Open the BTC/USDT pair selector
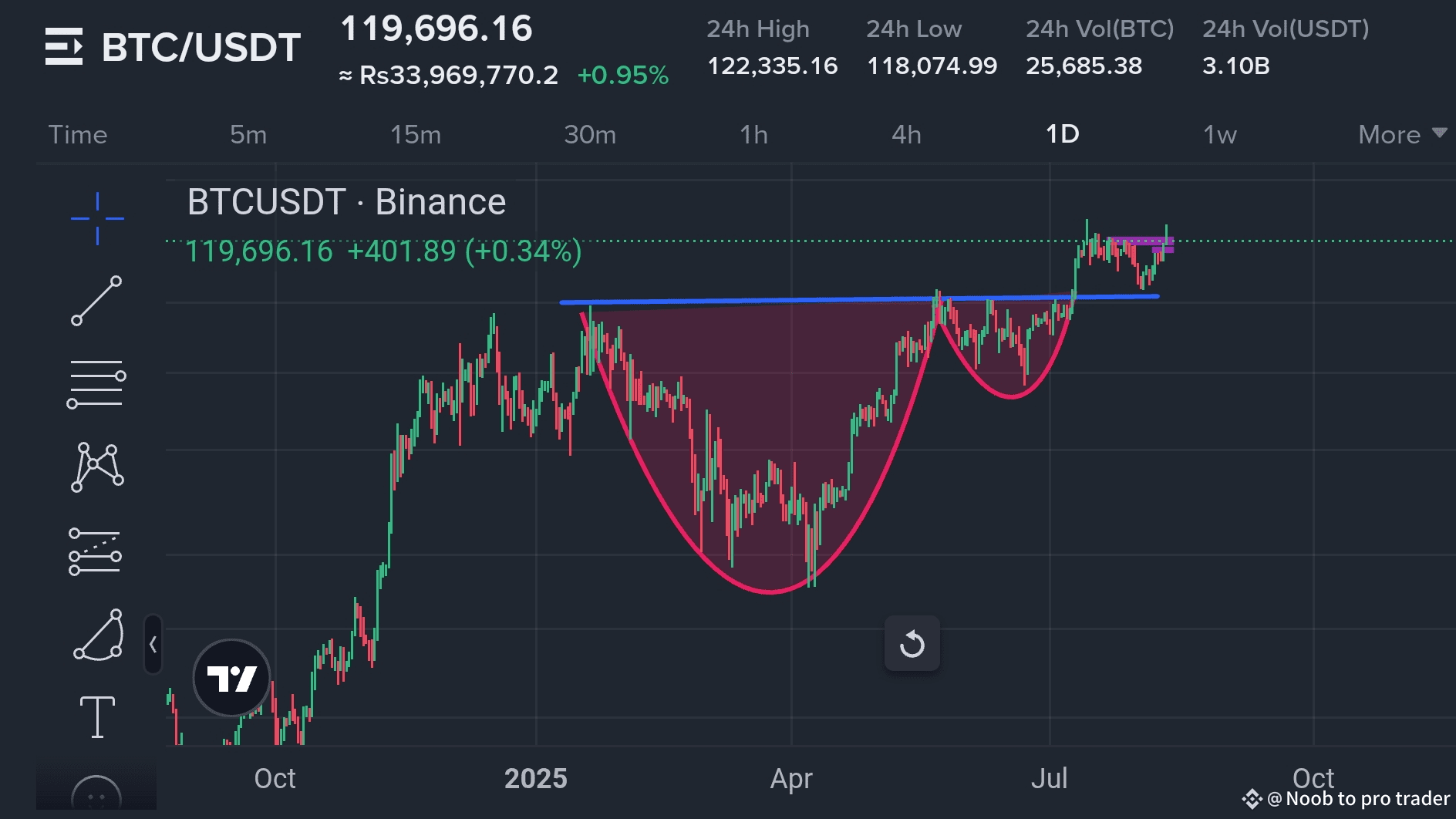 (201, 47)
